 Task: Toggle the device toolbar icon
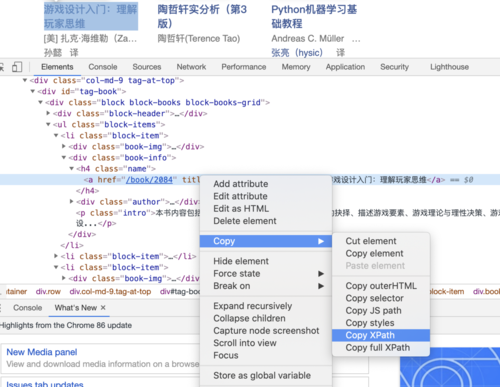point(17,67)
